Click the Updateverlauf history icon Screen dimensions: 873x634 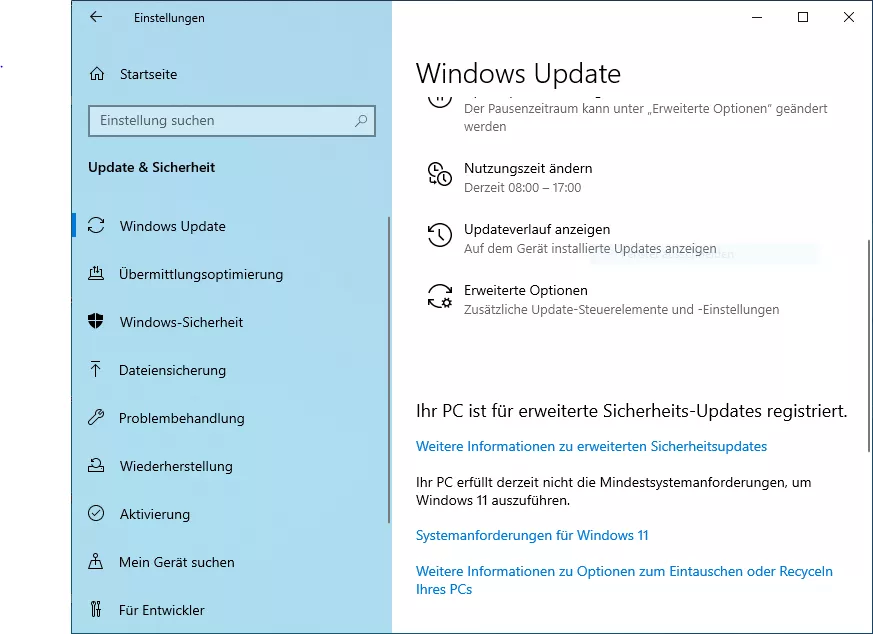439,235
